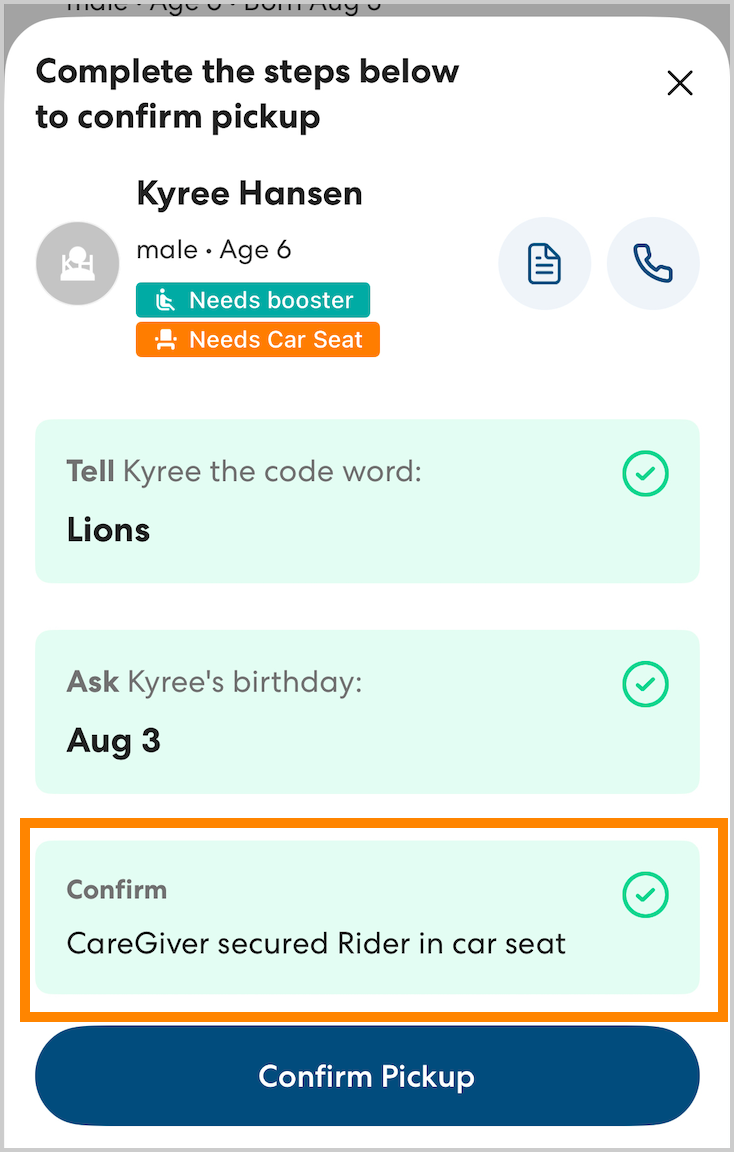Tap Kyree Hansen's avatar picture
The image size is (734, 1152).
pyautogui.click(x=77, y=264)
